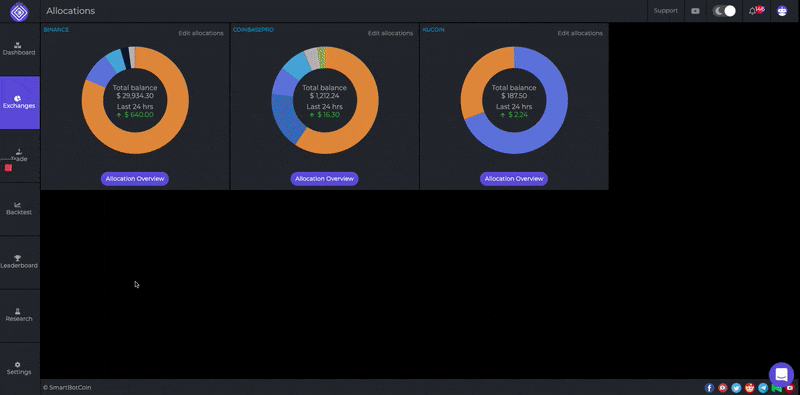Click the © SmartBotCoin footer text

pyautogui.click(x=67, y=388)
